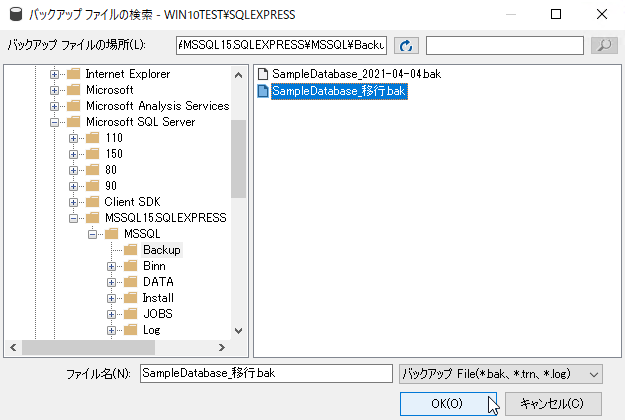Click the Client SDK folder icon
Viewport: 625px width, 420px height.
tap(92, 202)
